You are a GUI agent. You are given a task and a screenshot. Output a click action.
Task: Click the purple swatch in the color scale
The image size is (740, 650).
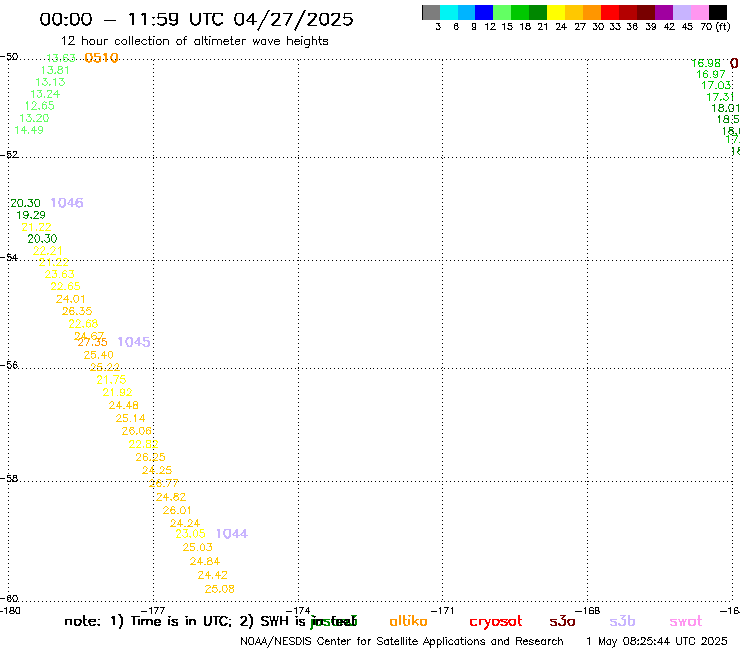(664, 12)
